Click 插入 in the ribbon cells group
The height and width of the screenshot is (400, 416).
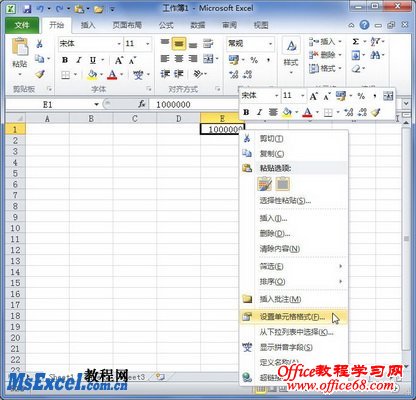[x=322, y=41]
